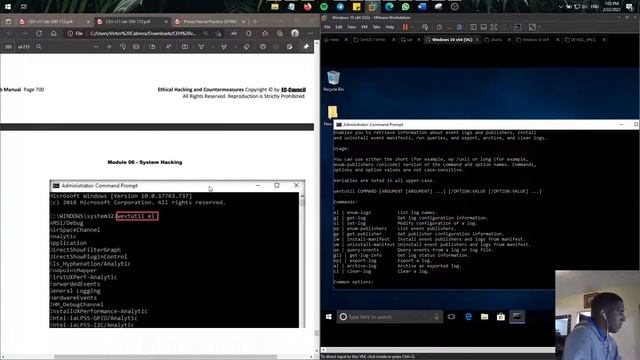Open host notification center icon
The image size is (640, 360).
(629, 7)
